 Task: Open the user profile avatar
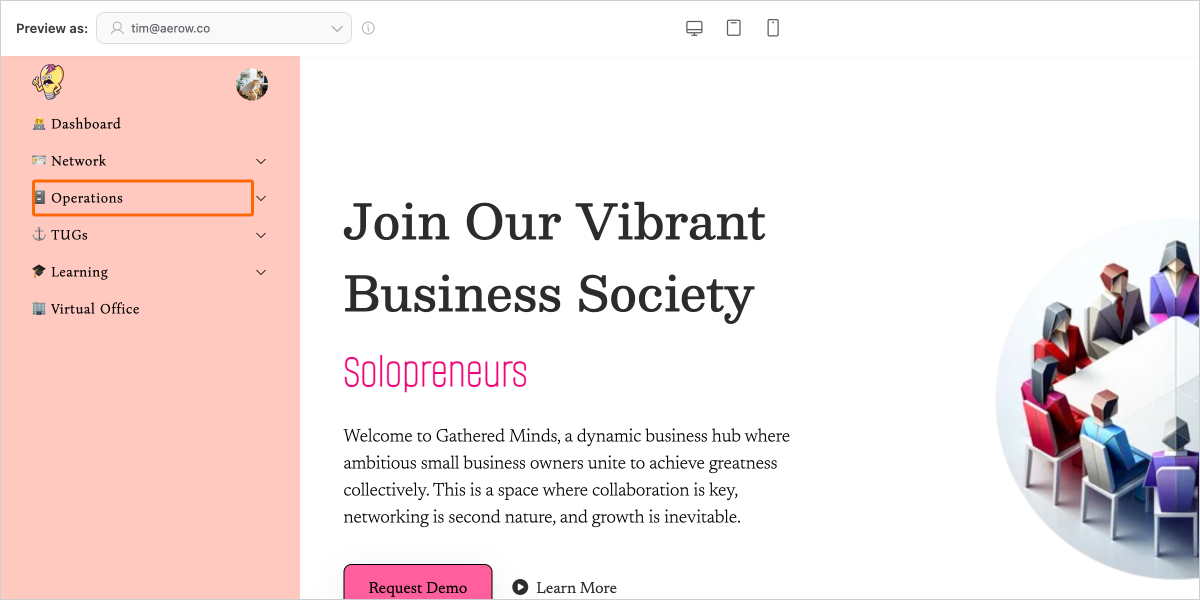252,84
